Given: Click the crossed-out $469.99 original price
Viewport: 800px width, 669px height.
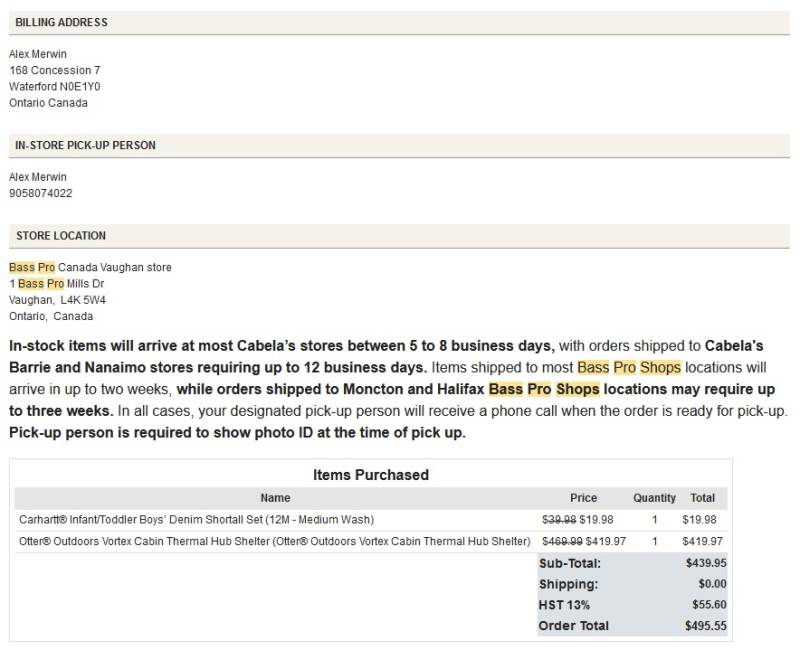Looking at the screenshot, I should click(562, 541).
